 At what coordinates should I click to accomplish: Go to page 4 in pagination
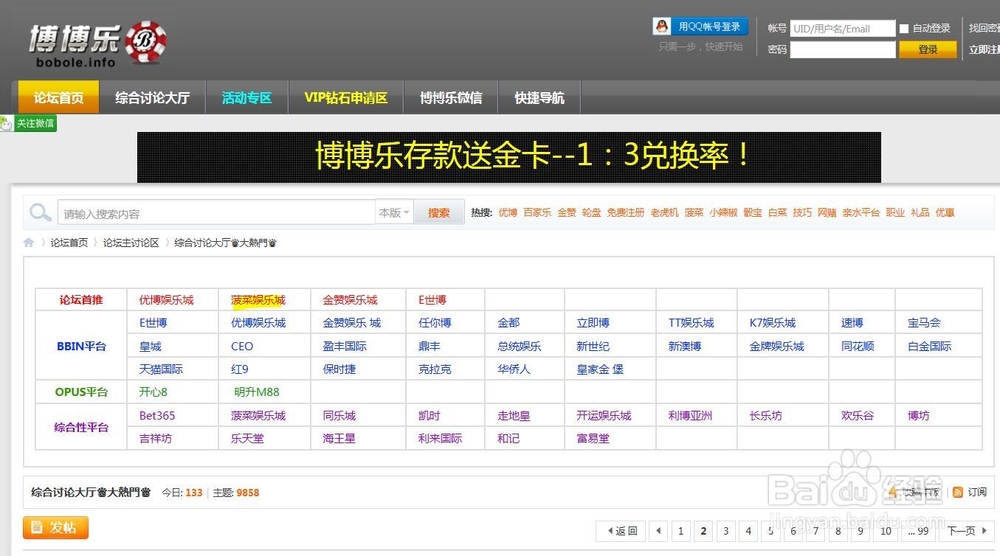pyautogui.click(x=748, y=530)
